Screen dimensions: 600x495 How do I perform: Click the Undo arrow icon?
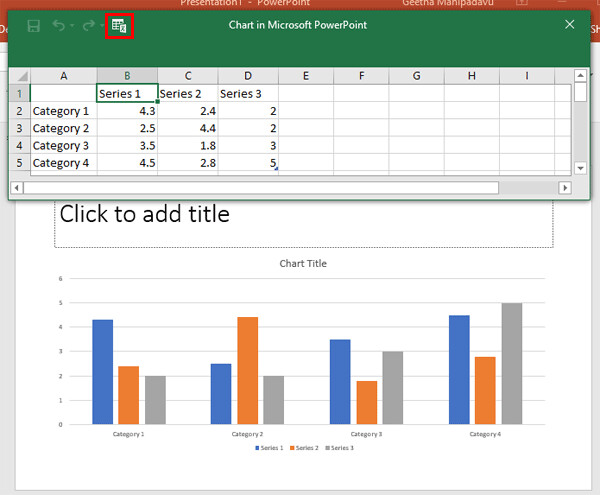(59, 25)
